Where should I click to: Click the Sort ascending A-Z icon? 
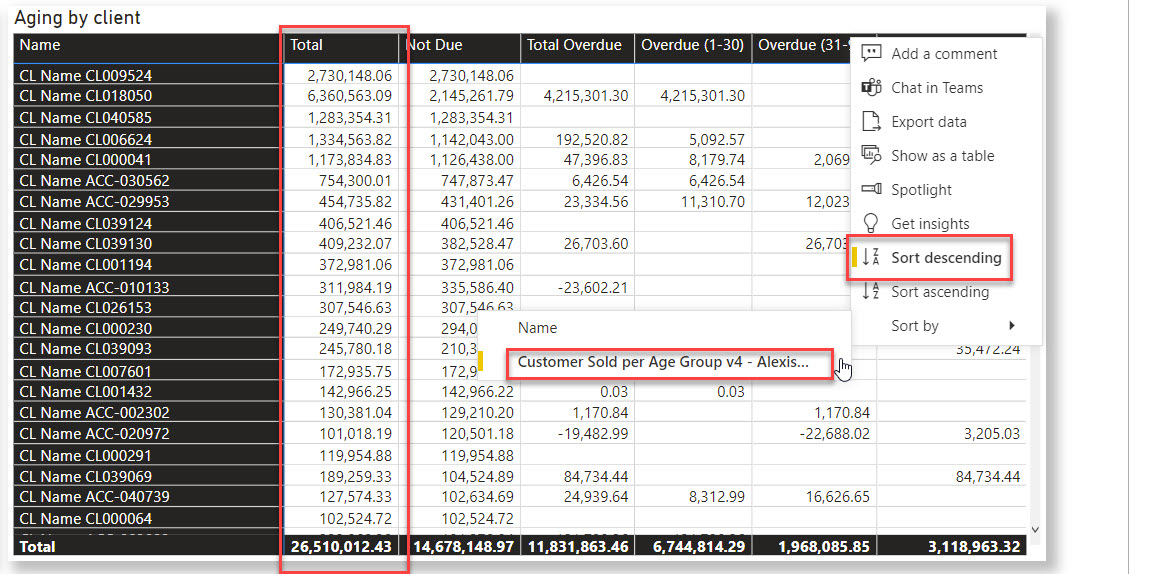871,292
